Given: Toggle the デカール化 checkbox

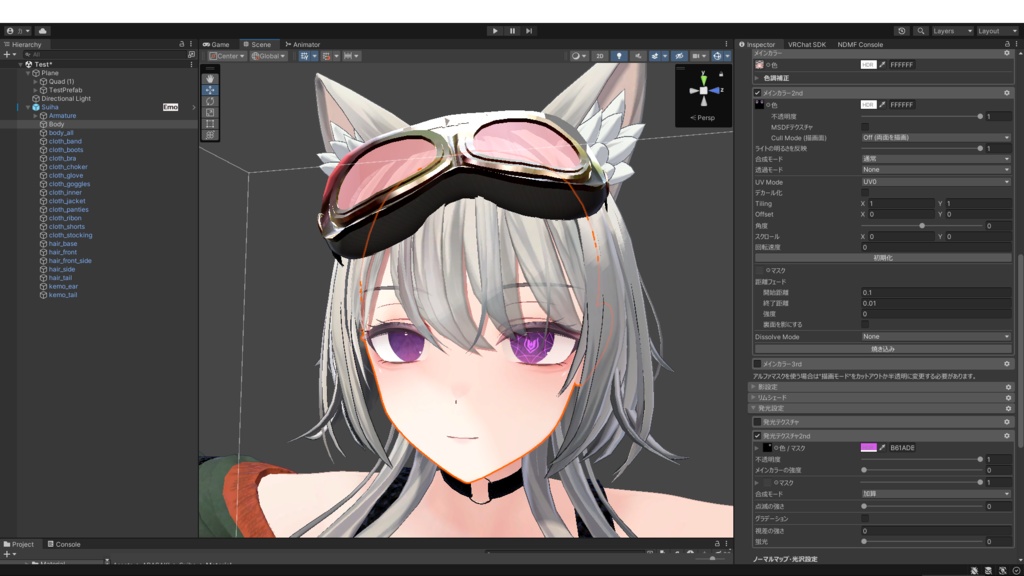Looking at the screenshot, I should click(x=865, y=193).
